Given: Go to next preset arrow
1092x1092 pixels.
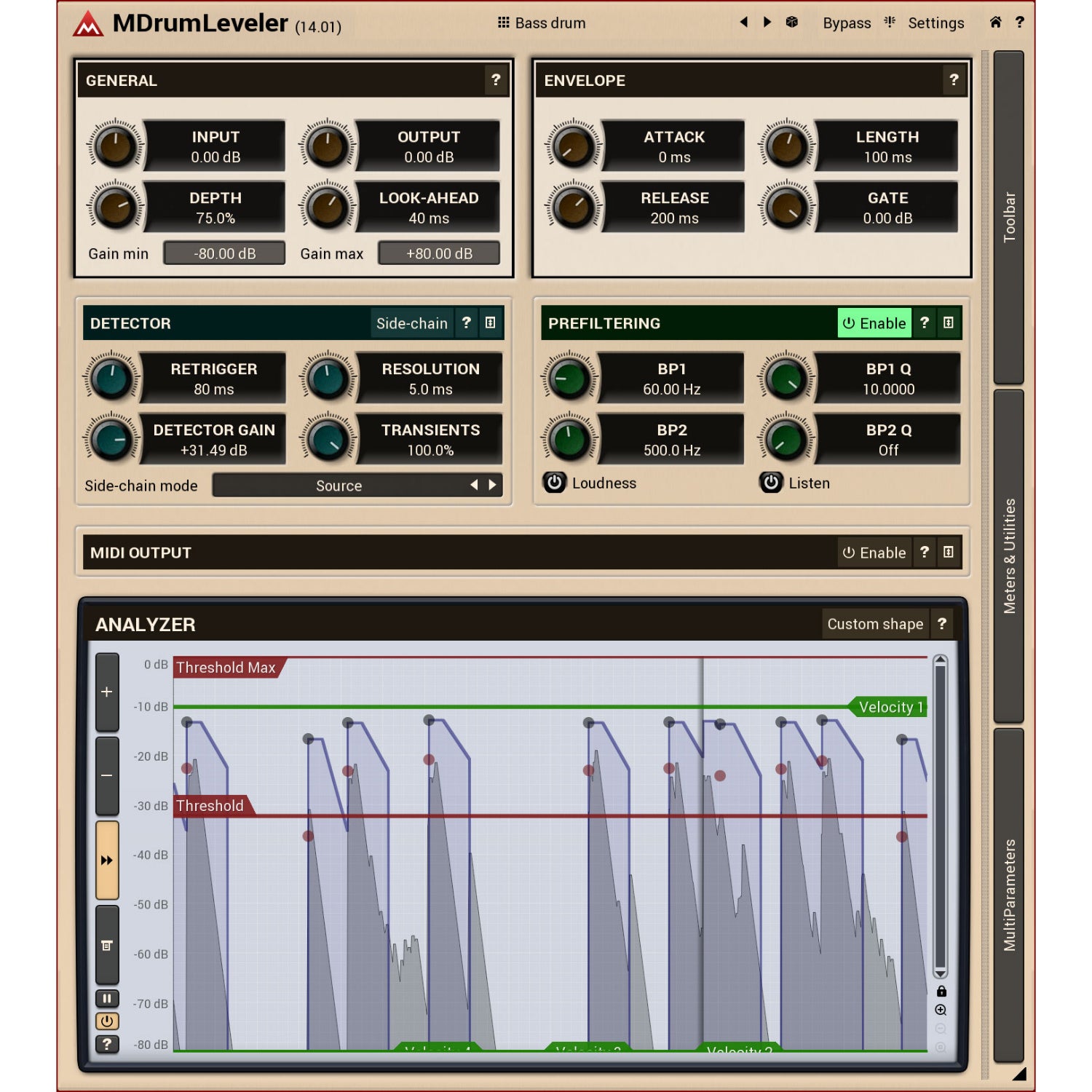Looking at the screenshot, I should pyautogui.click(x=767, y=23).
